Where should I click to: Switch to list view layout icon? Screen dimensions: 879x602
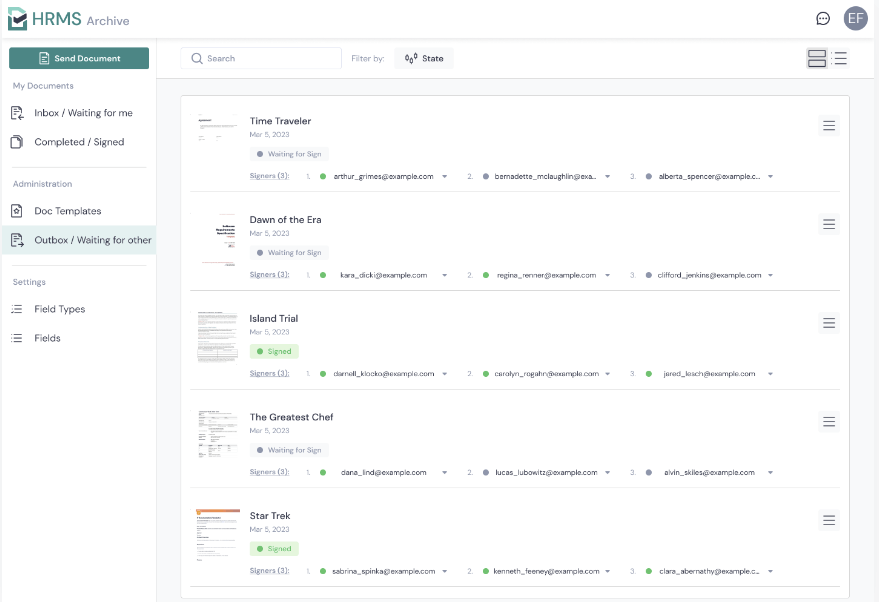coord(840,58)
